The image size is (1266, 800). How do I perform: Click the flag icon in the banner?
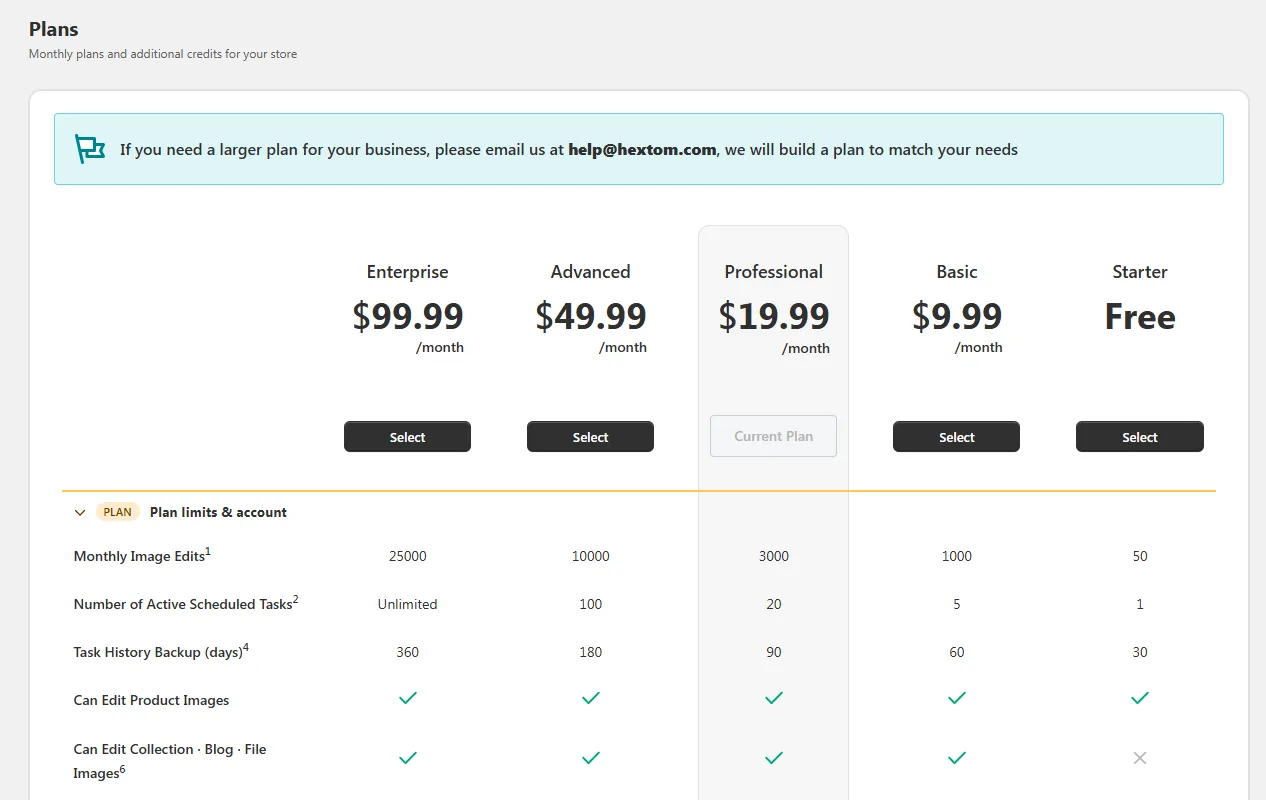click(90, 149)
